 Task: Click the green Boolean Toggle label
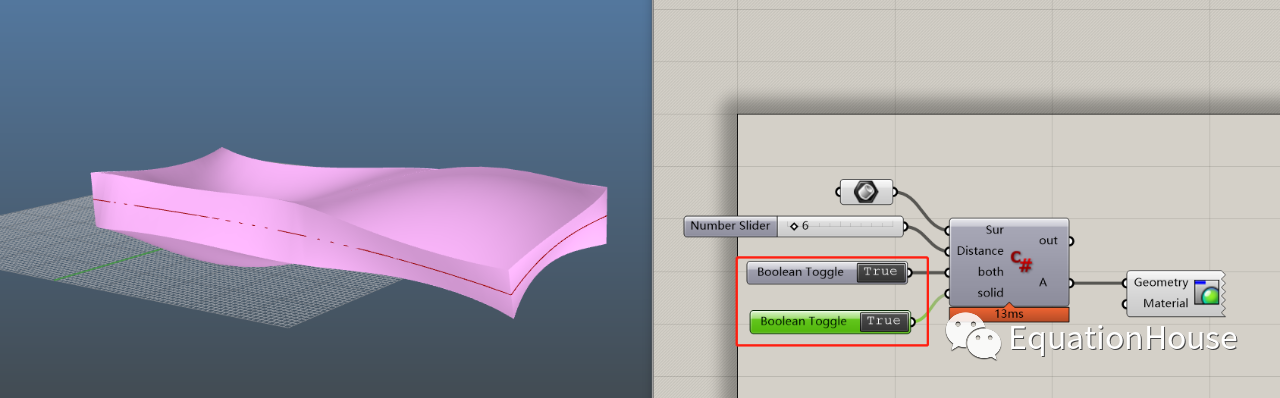pyautogui.click(x=804, y=321)
